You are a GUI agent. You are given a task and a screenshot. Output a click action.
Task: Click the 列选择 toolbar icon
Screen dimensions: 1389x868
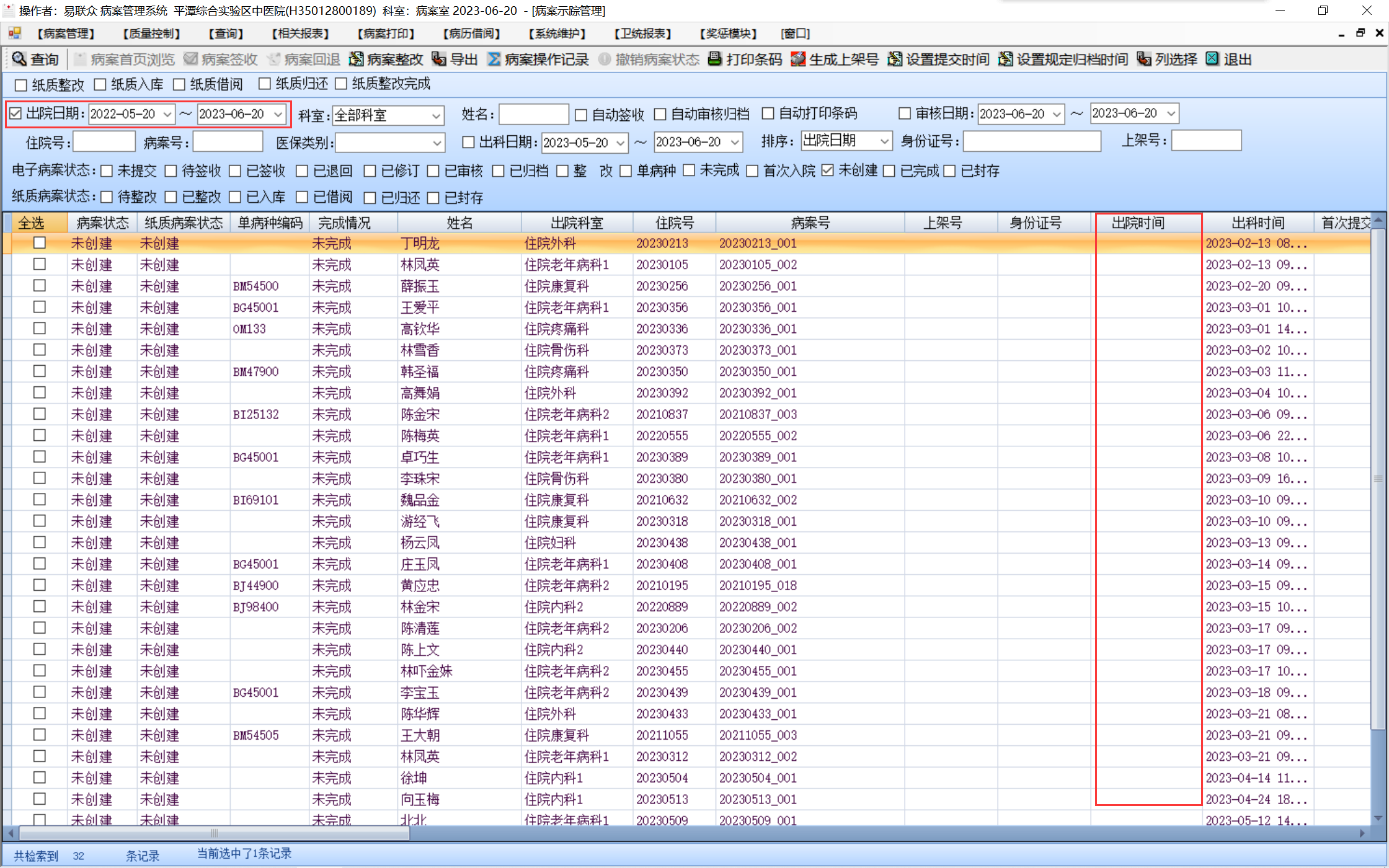tap(1144, 59)
